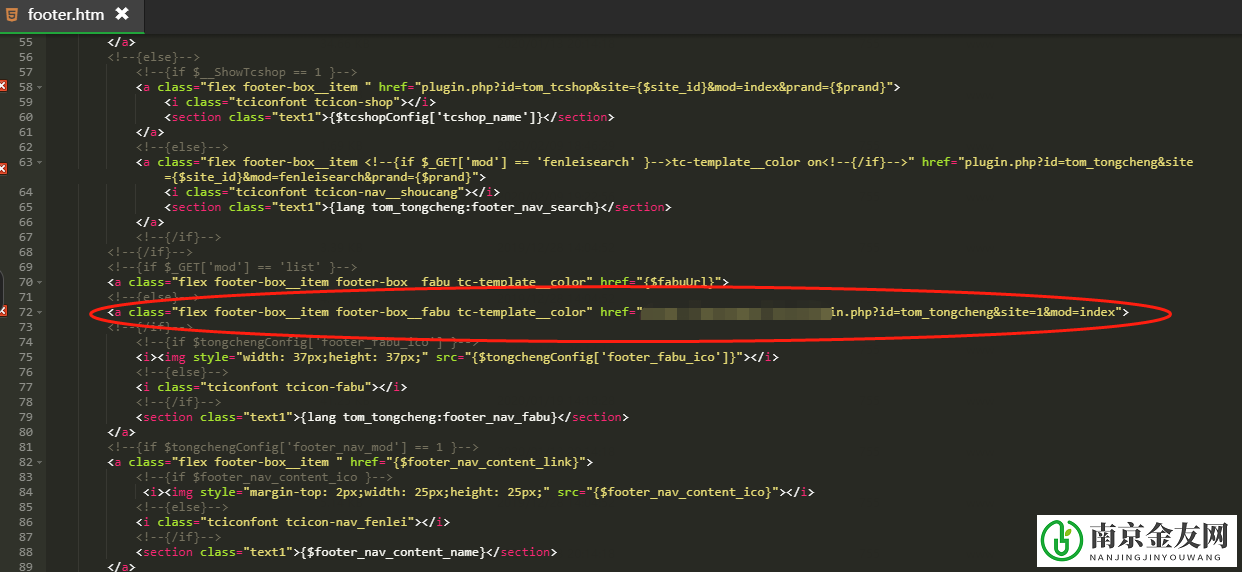Click the HTML5 file icon on the tab
Image resolution: width=1242 pixels, height=572 pixels.
click(x=12, y=14)
